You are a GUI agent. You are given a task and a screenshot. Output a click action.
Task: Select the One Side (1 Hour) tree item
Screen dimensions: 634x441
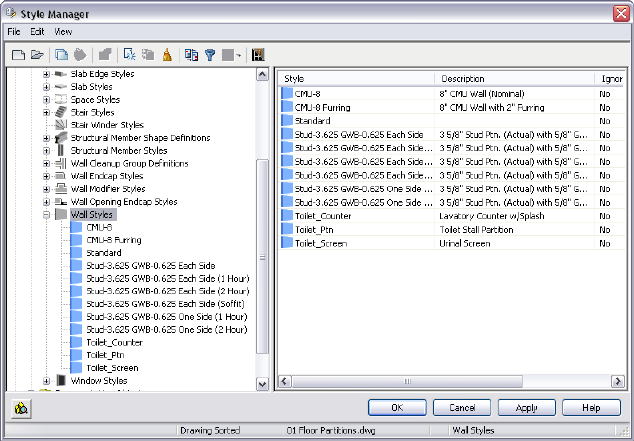[x=167, y=317]
